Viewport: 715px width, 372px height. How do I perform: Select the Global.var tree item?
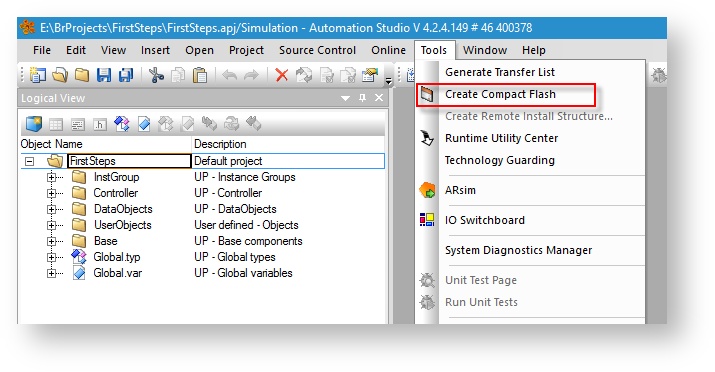(x=118, y=273)
